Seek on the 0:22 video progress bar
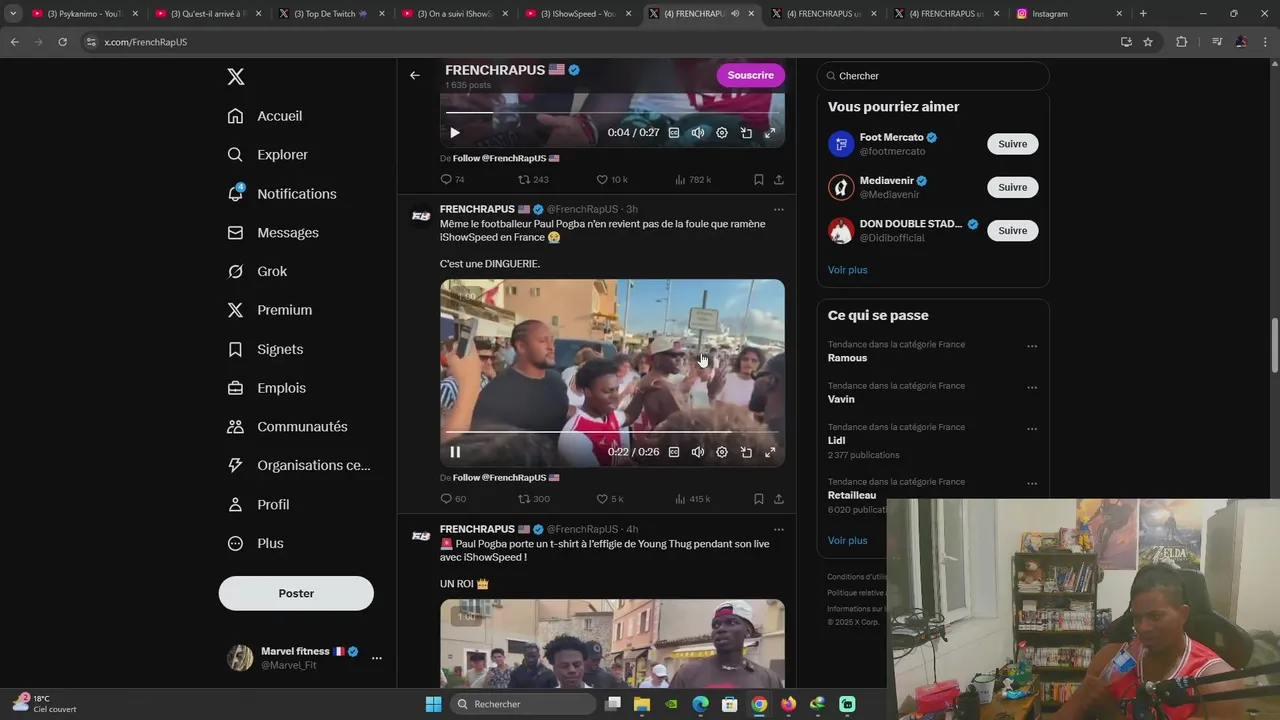This screenshot has height=720, width=1280. coord(612,432)
